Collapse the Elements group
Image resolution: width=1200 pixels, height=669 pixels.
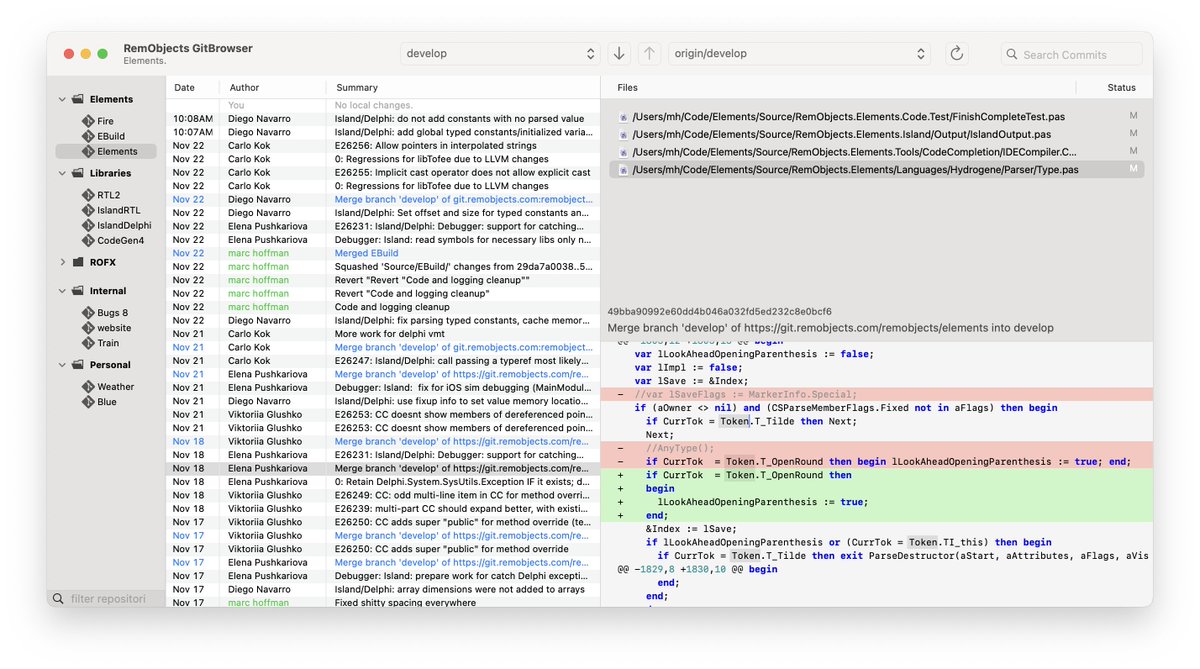click(62, 99)
